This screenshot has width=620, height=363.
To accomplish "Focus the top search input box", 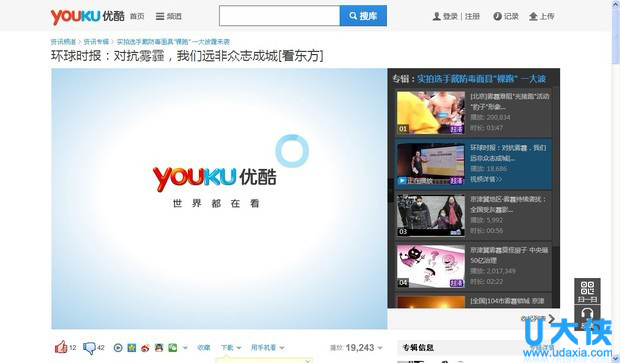I will coord(280,16).
